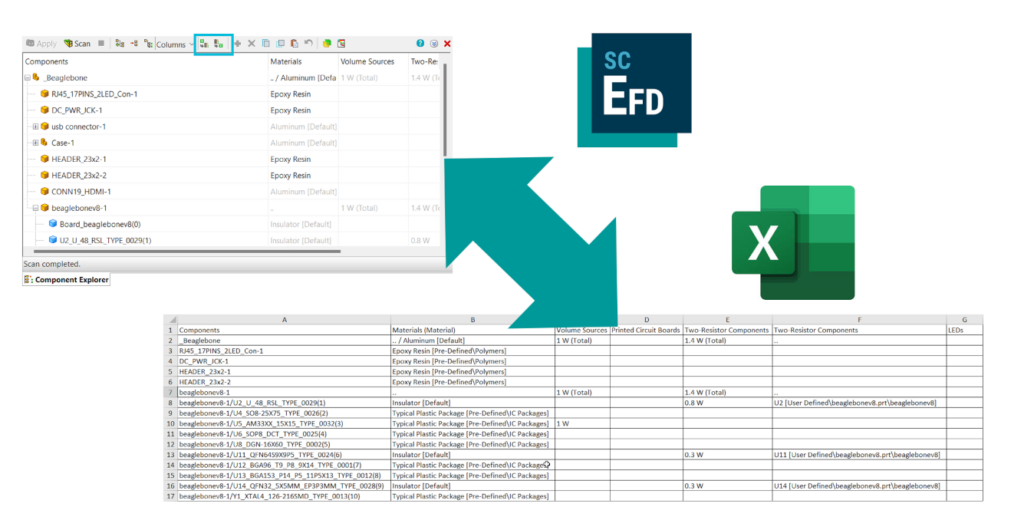Click the Add plus icon
The image size is (1024, 520).
238,44
